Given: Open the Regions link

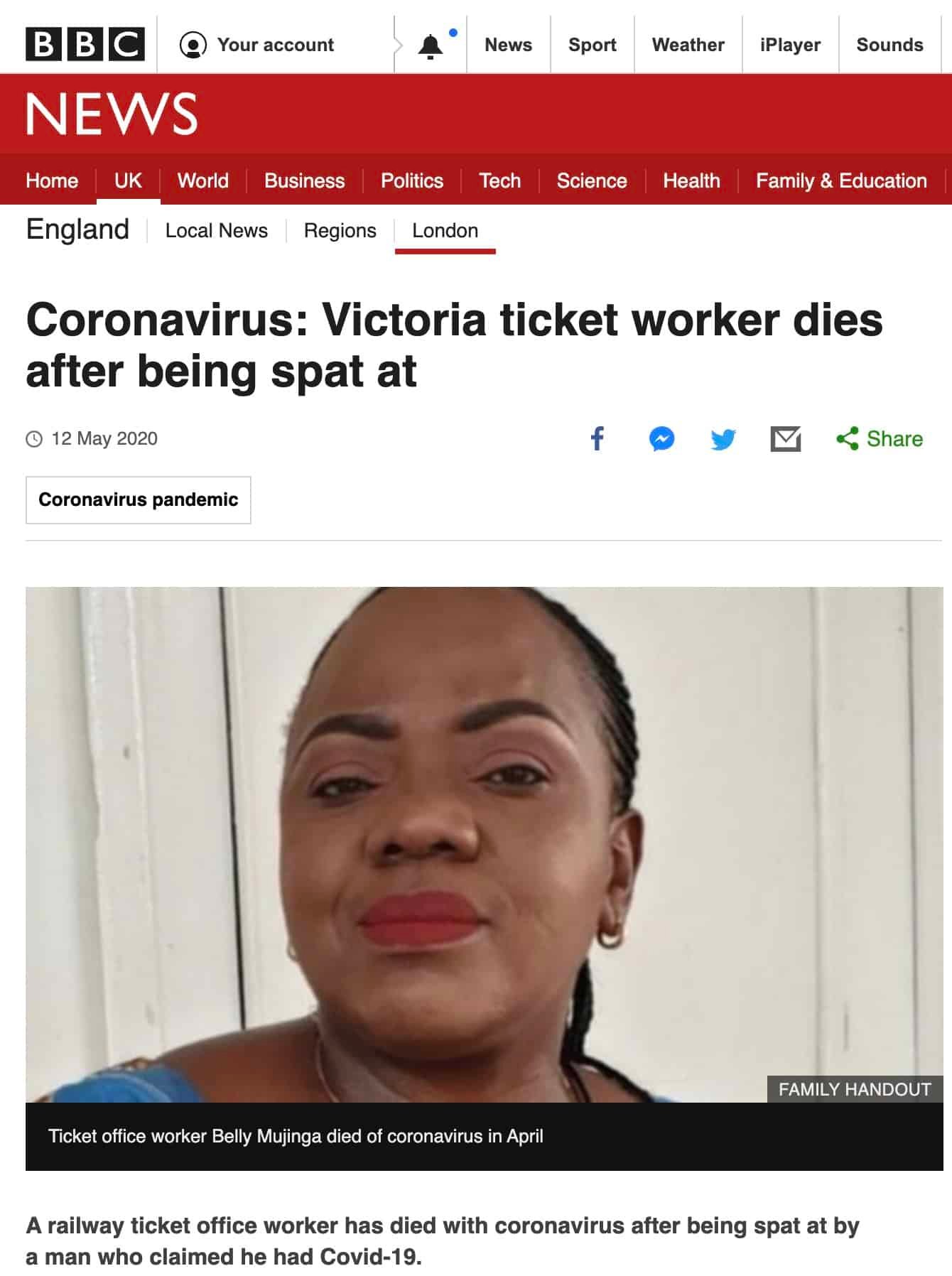Looking at the screenshot, I should tap(340, 231).
